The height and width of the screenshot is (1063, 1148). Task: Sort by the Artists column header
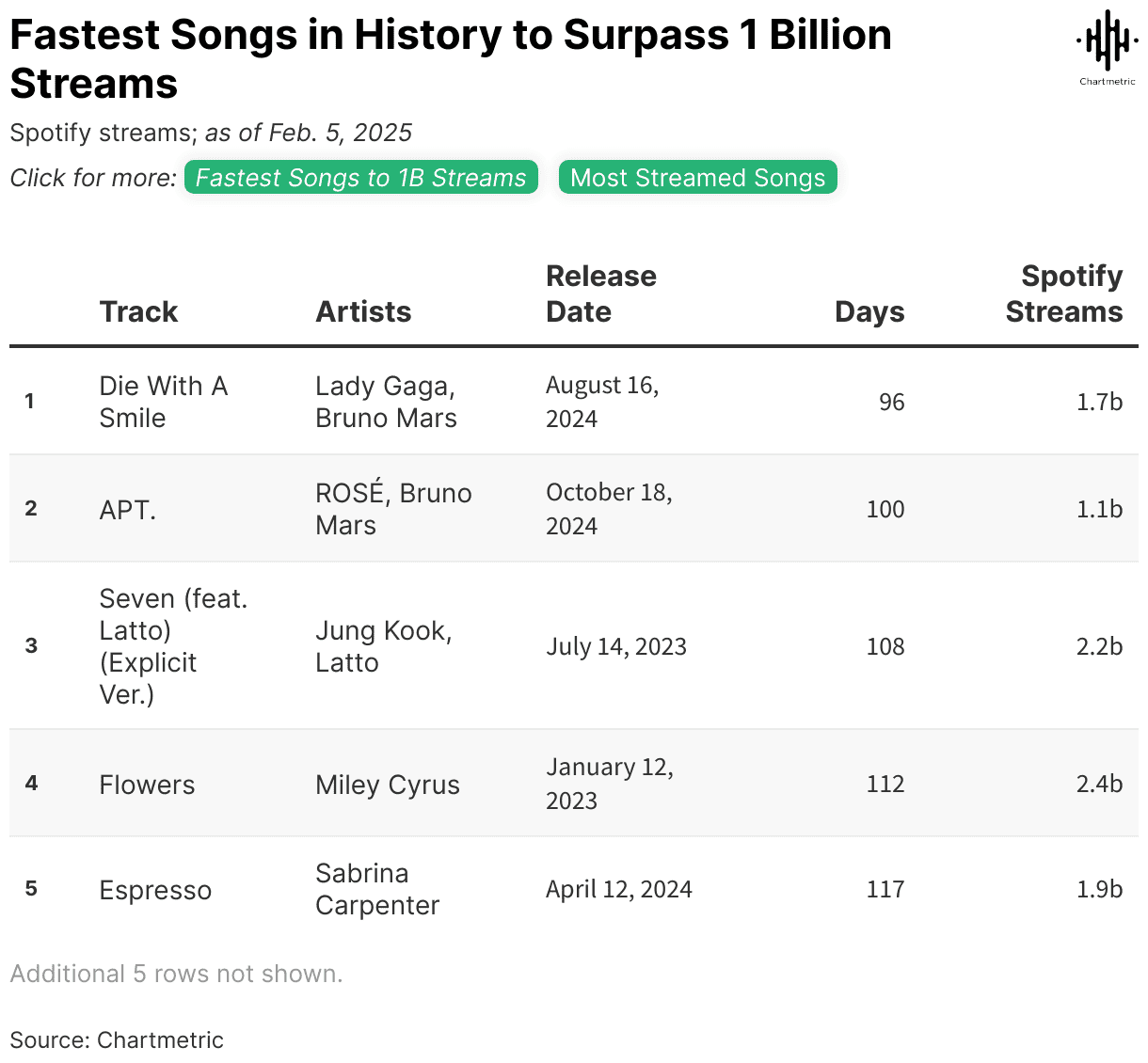(x=363, y=311)
